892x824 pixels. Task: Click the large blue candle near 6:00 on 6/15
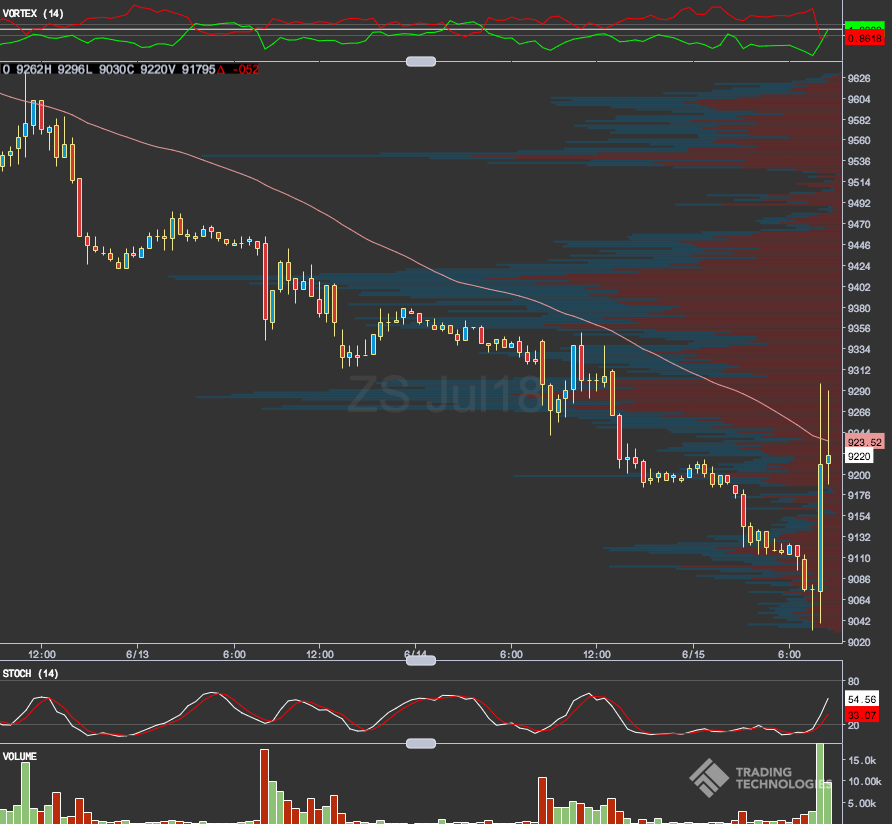[x=820, y=528]
